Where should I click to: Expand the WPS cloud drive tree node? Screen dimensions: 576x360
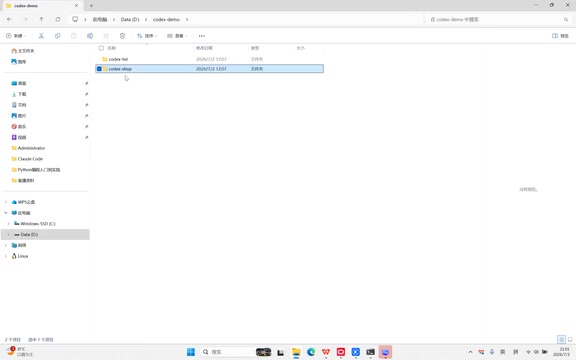[6, 202]
